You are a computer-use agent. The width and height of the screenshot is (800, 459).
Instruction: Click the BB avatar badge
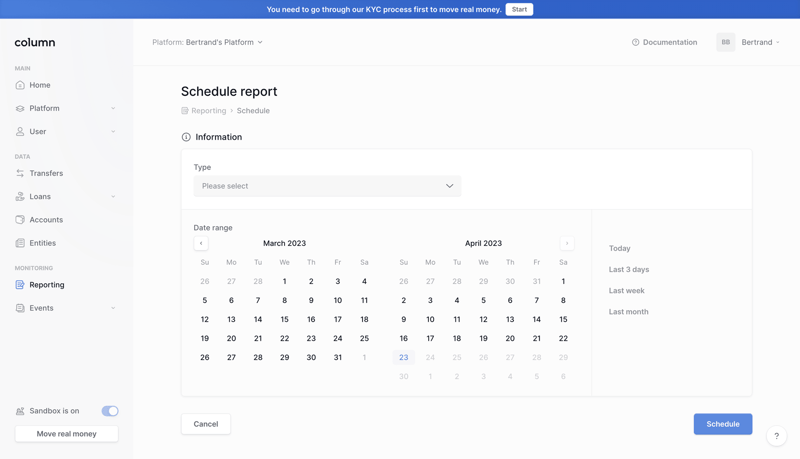coord(726,42)
